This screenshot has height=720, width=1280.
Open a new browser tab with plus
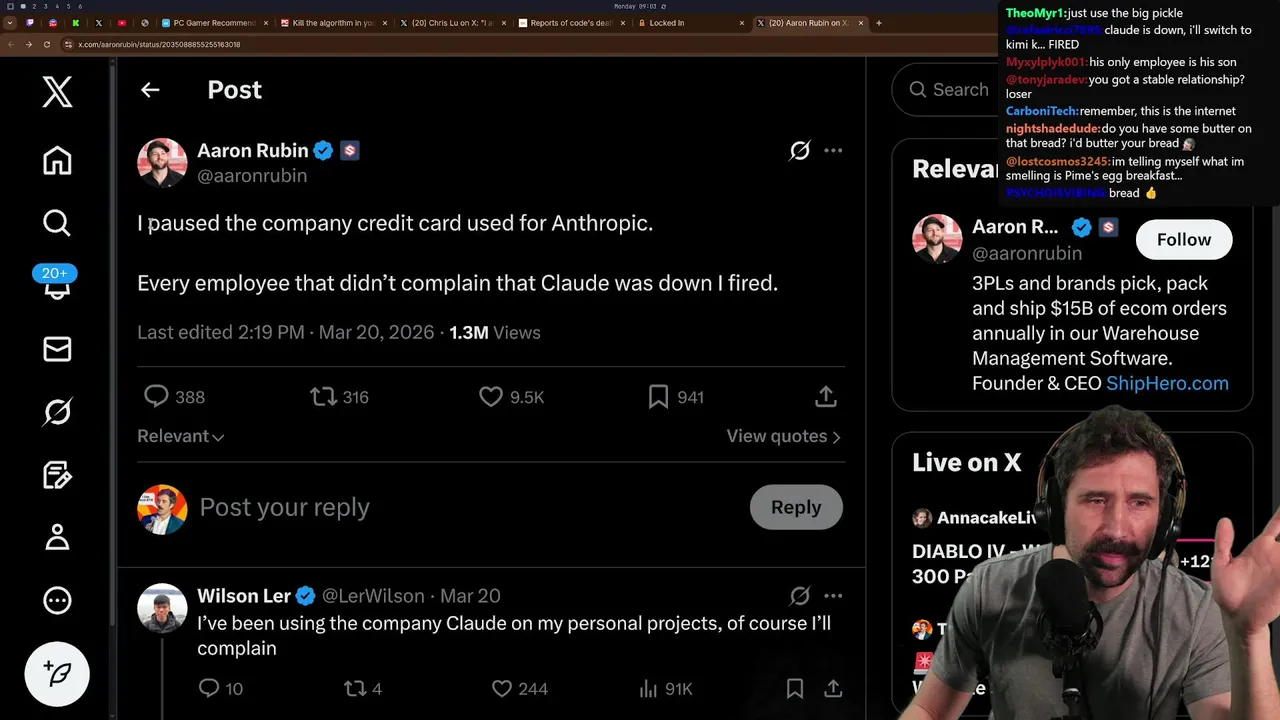pyautogui.click(x=879, y=23)
